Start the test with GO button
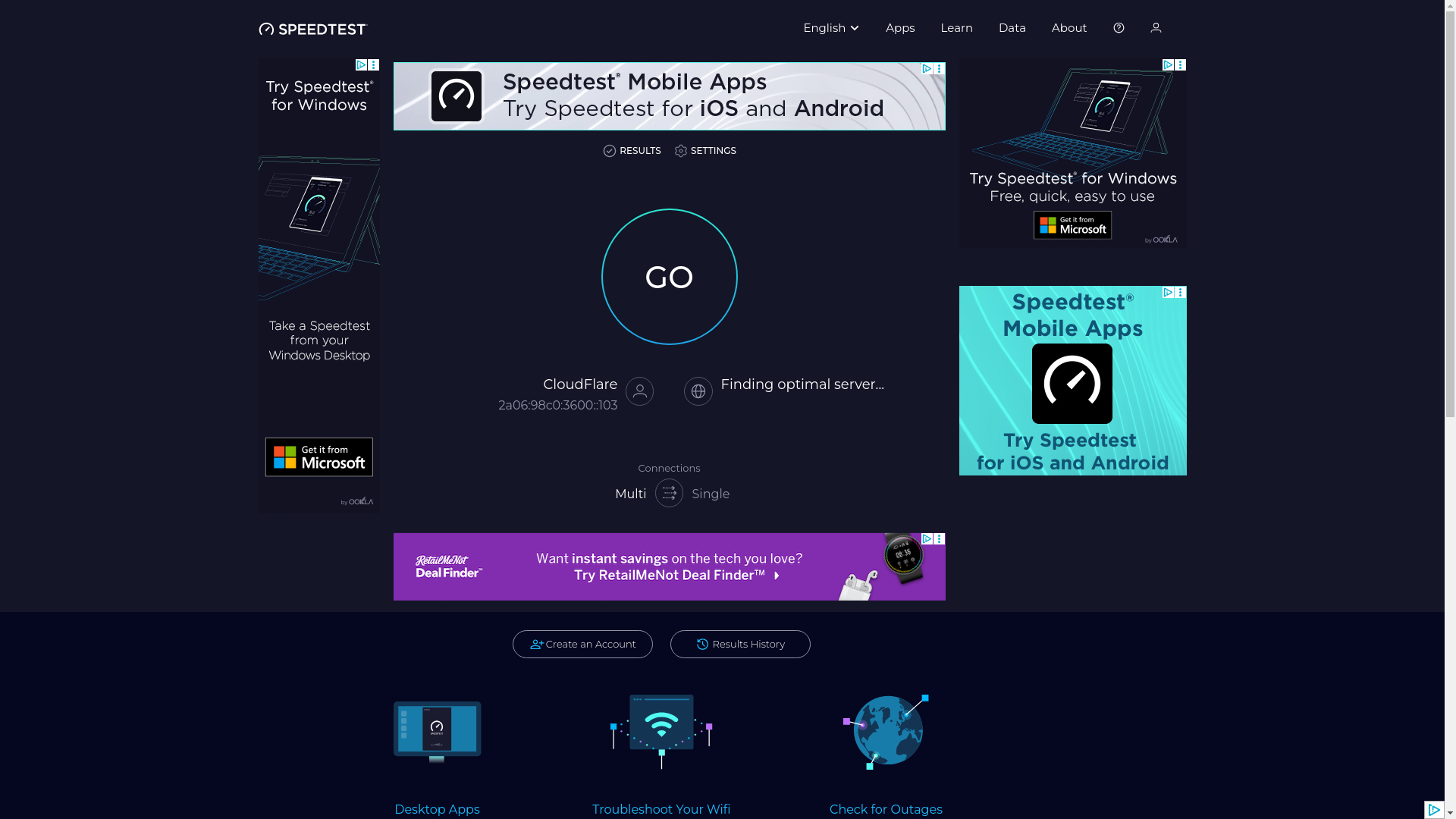This screenshot has height=819, width=1456. coord(669,277)
